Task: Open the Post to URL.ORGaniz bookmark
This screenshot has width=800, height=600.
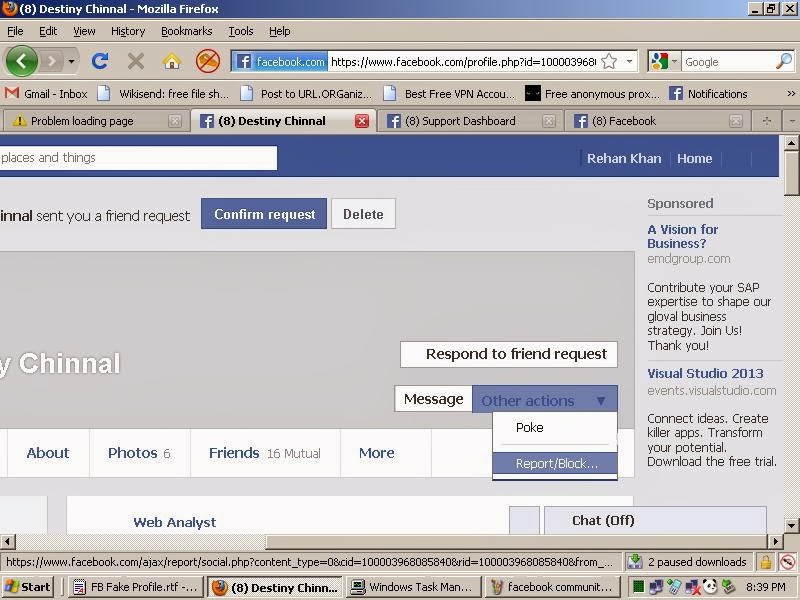Action: [x=306, y=94]
